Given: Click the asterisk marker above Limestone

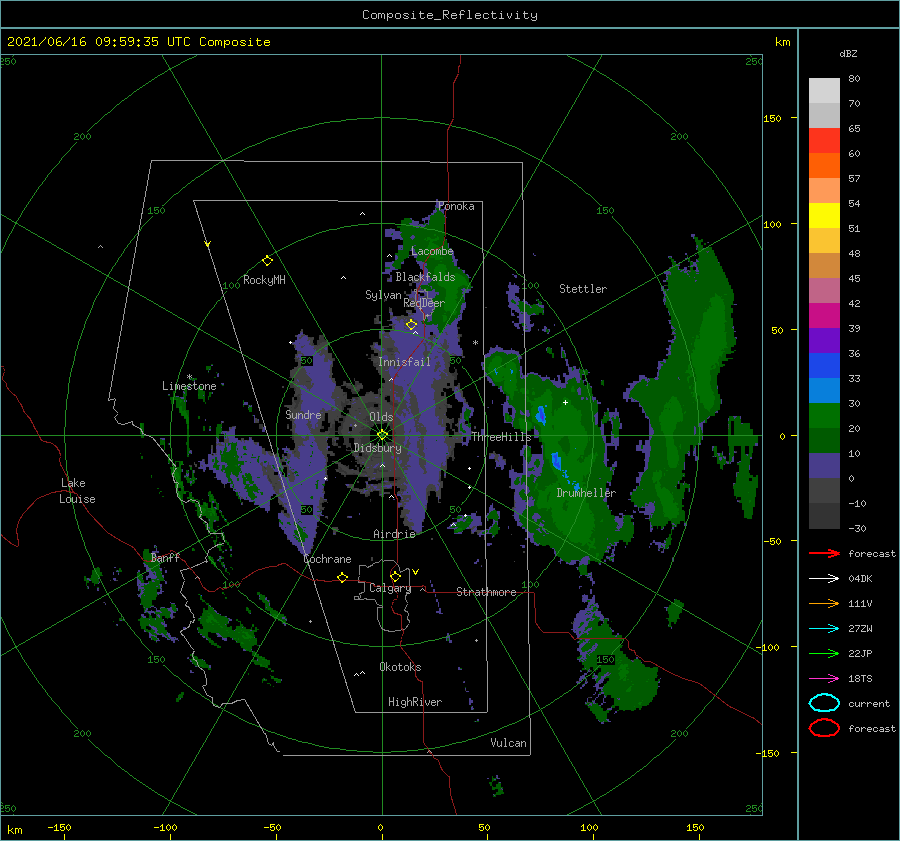Looking at the screenshot, I should coord(189,377).
